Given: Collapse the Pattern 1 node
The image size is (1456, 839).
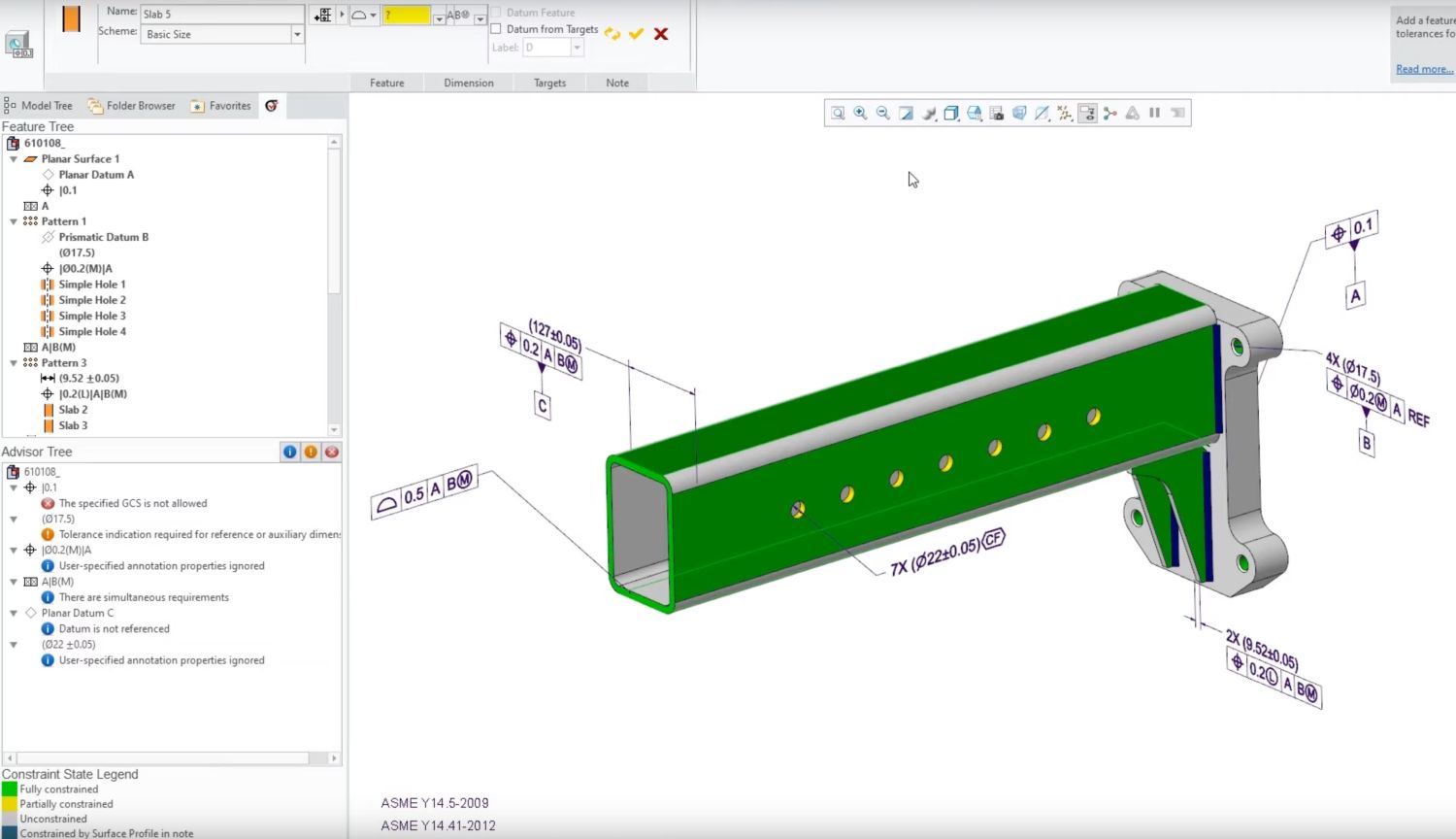Looking at the screenshot, I should 14,221.
